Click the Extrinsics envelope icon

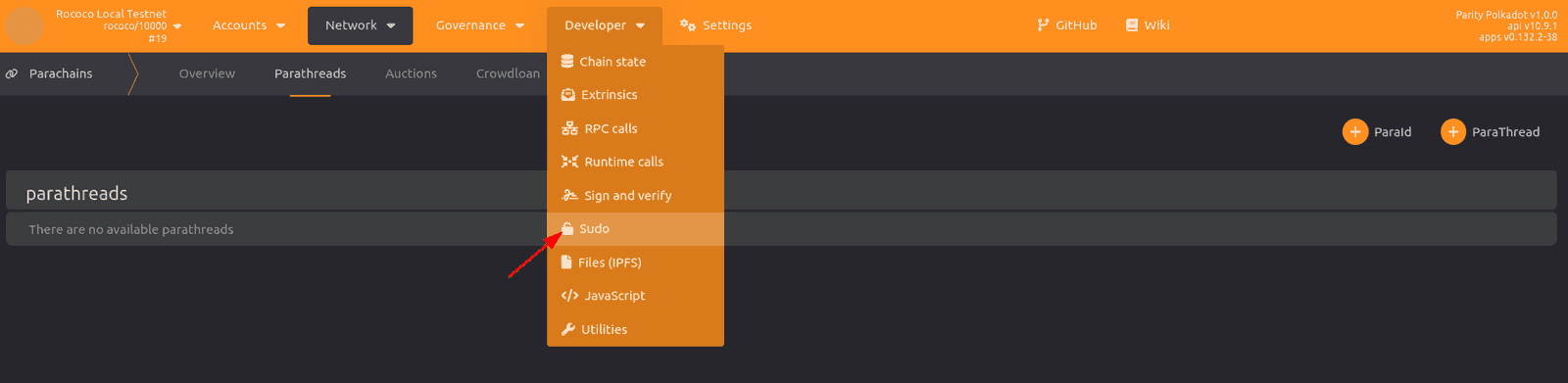coord(568,95)
